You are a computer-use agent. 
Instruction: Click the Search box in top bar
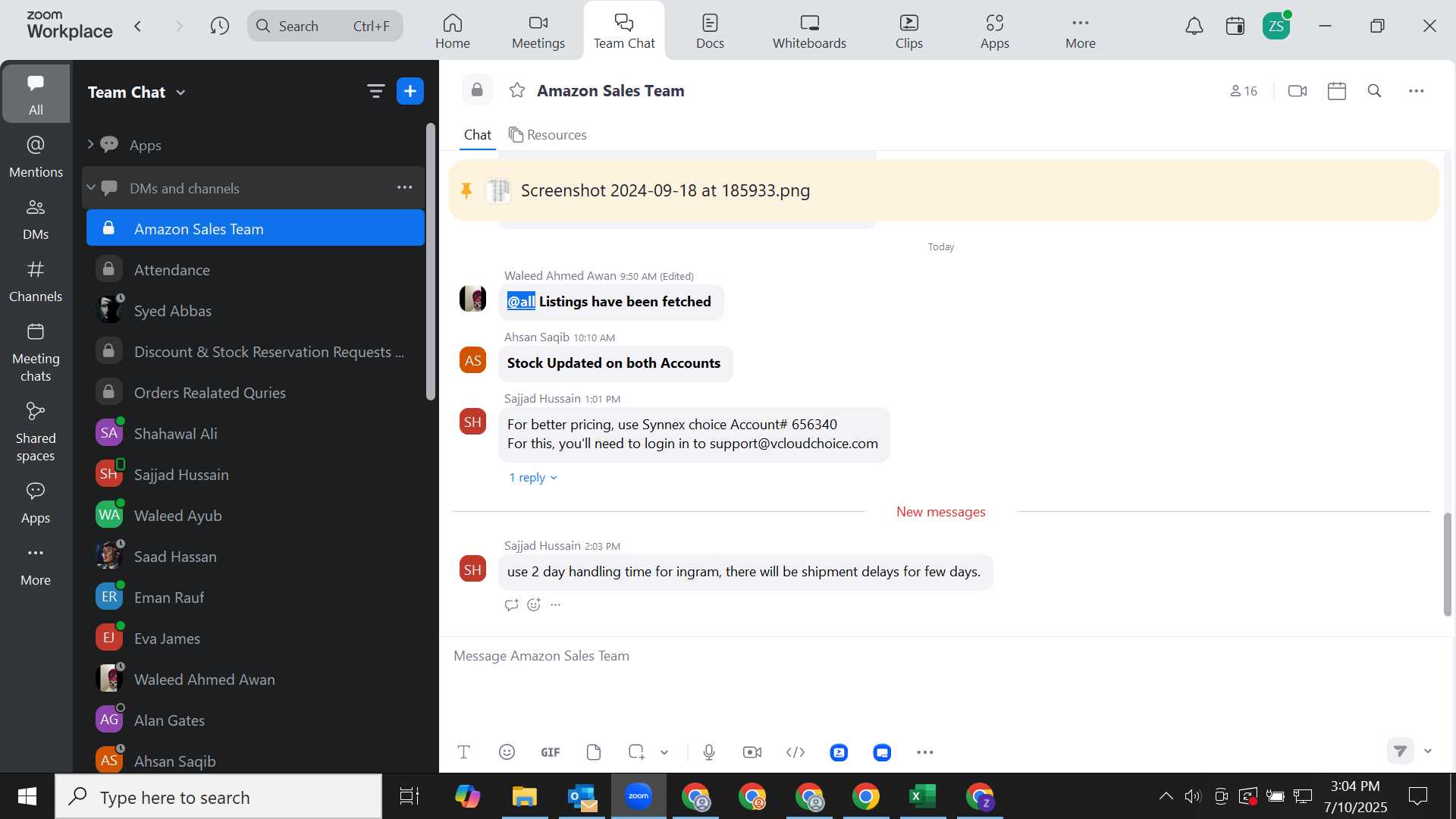point(325,27)
